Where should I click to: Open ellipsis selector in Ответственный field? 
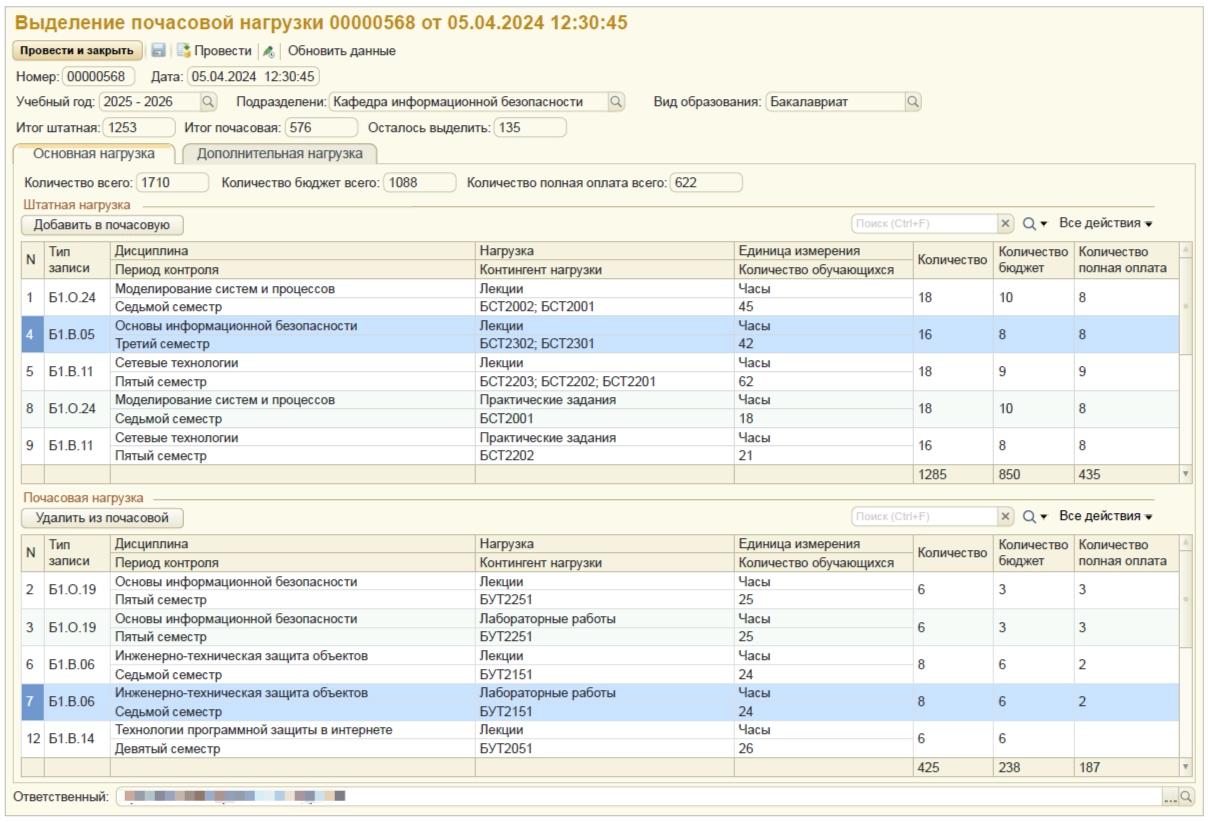[1169, 797]
